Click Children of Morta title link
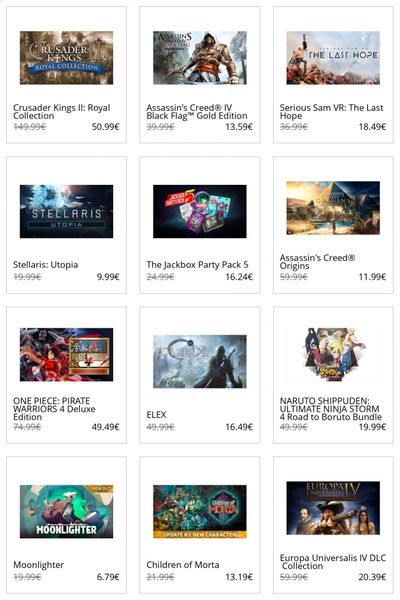The width and height of the screenshot is (400, 600). tap(183, 564)
